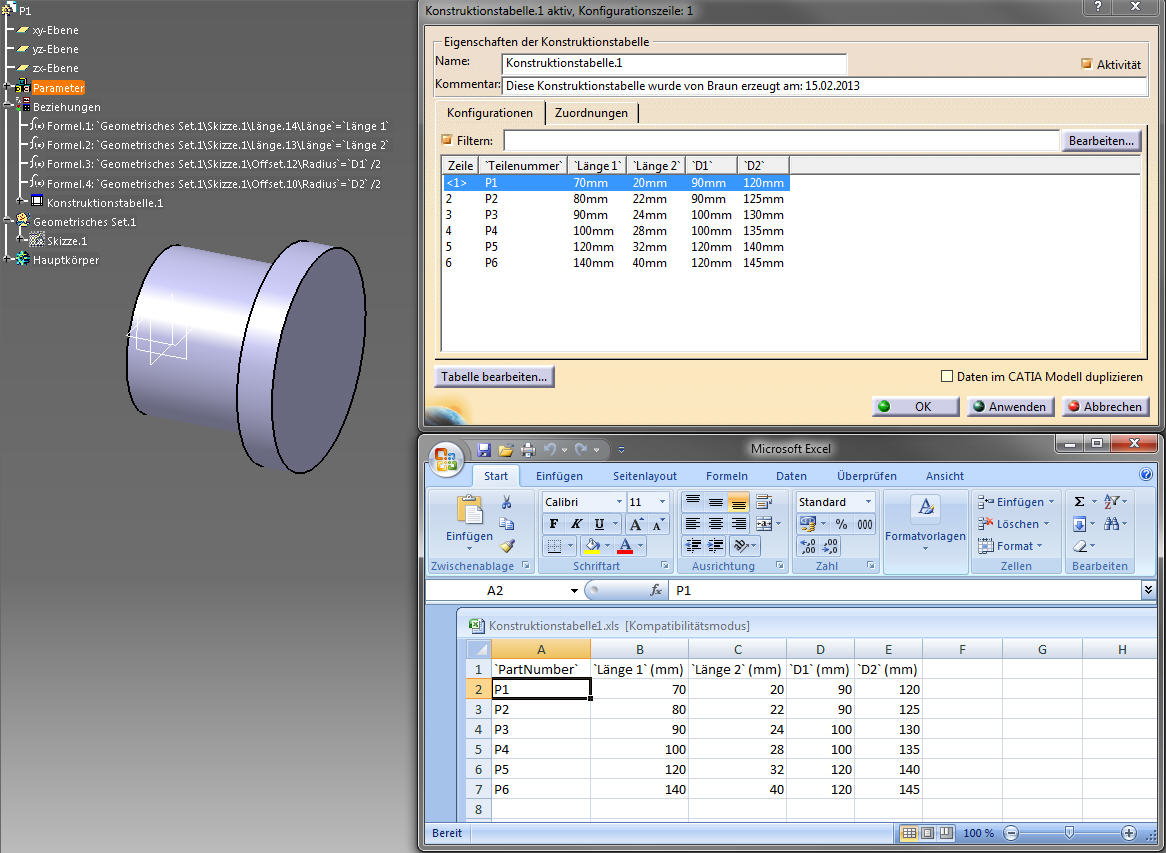This screenshot has height=853, width=1166.
Task: Click the decrease decimal places icon
Action: 831,547
